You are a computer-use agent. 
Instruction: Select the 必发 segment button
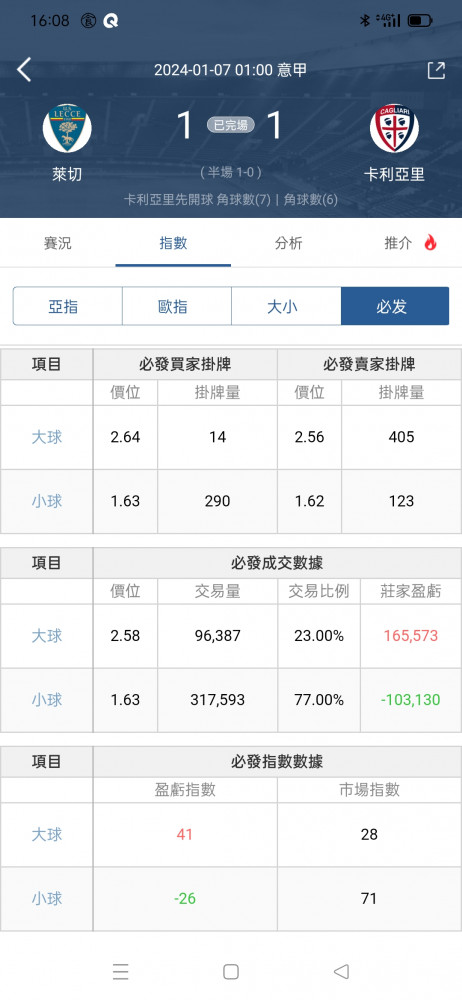coord(395,307)
